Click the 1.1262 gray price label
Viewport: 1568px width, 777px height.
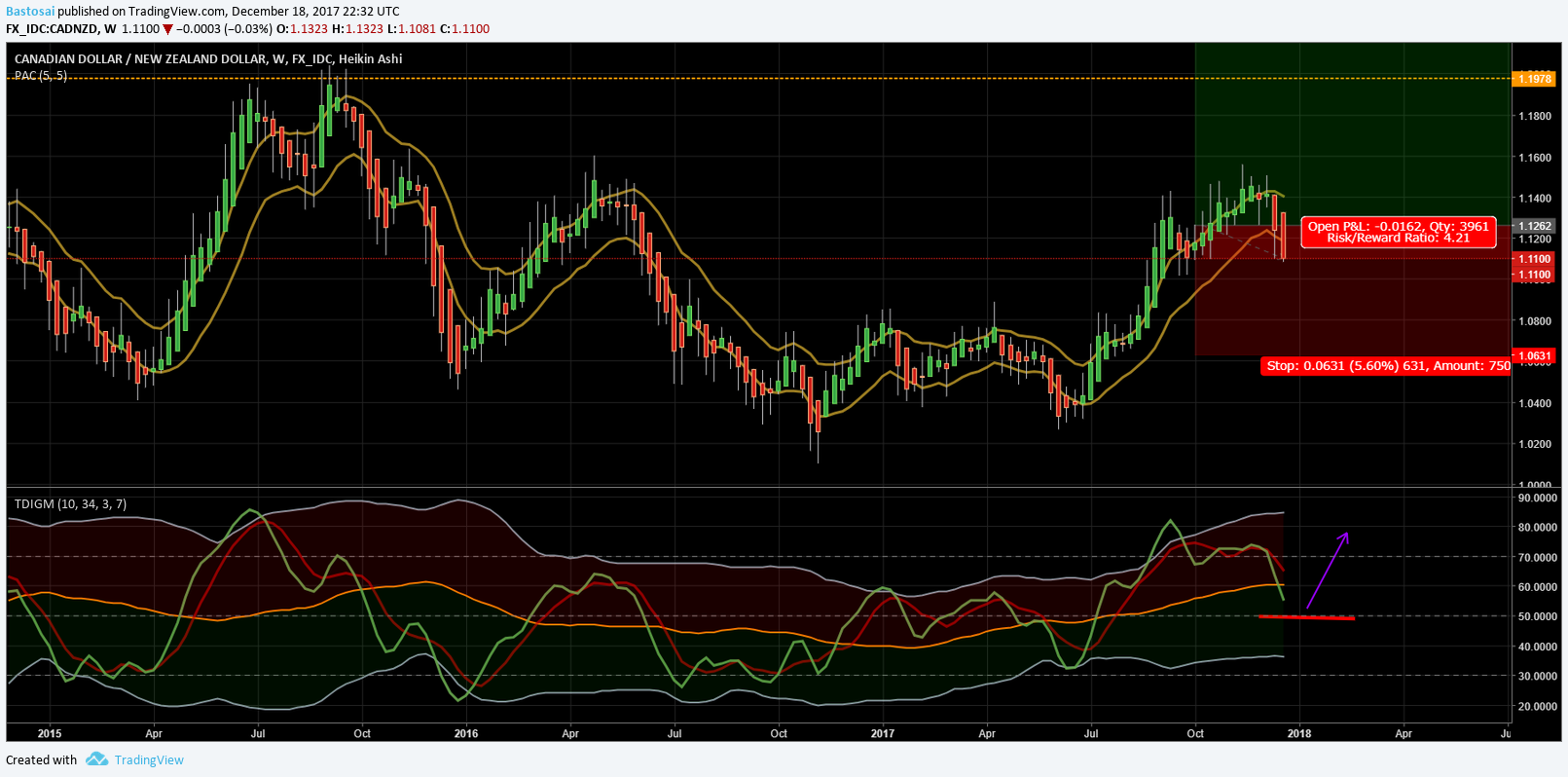(1534, 226)
